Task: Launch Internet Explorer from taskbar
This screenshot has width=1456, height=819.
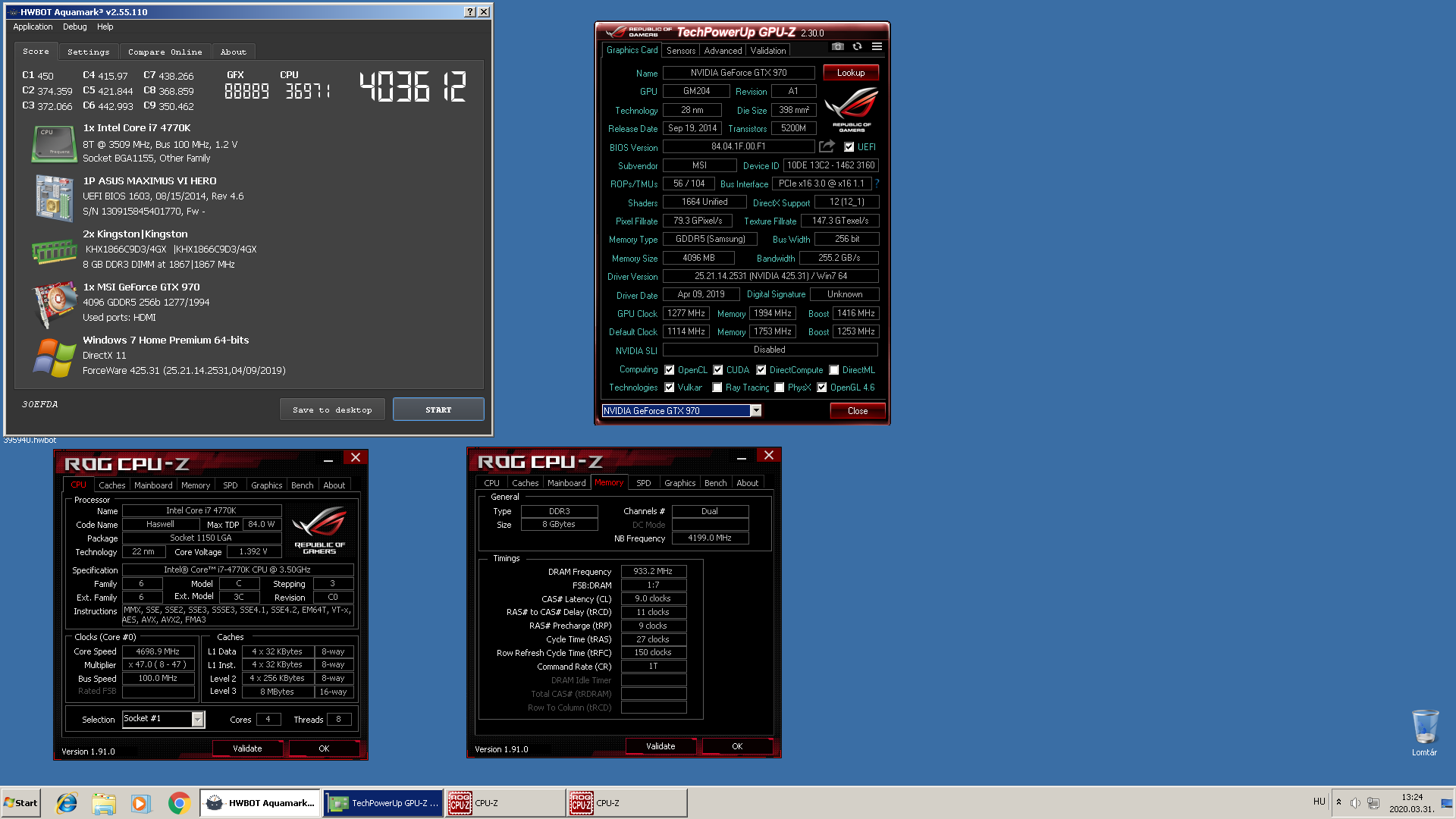Action: click(67, 803)
